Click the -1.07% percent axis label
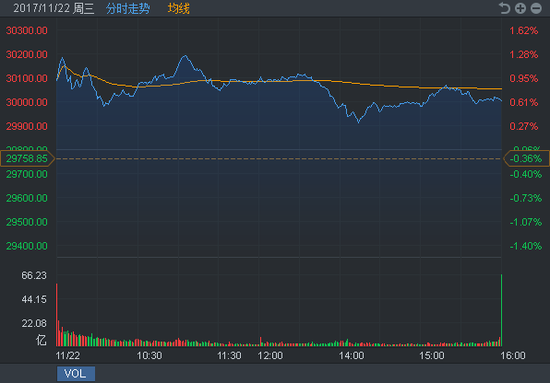This screenshot has height=383, width=550. 526,222
